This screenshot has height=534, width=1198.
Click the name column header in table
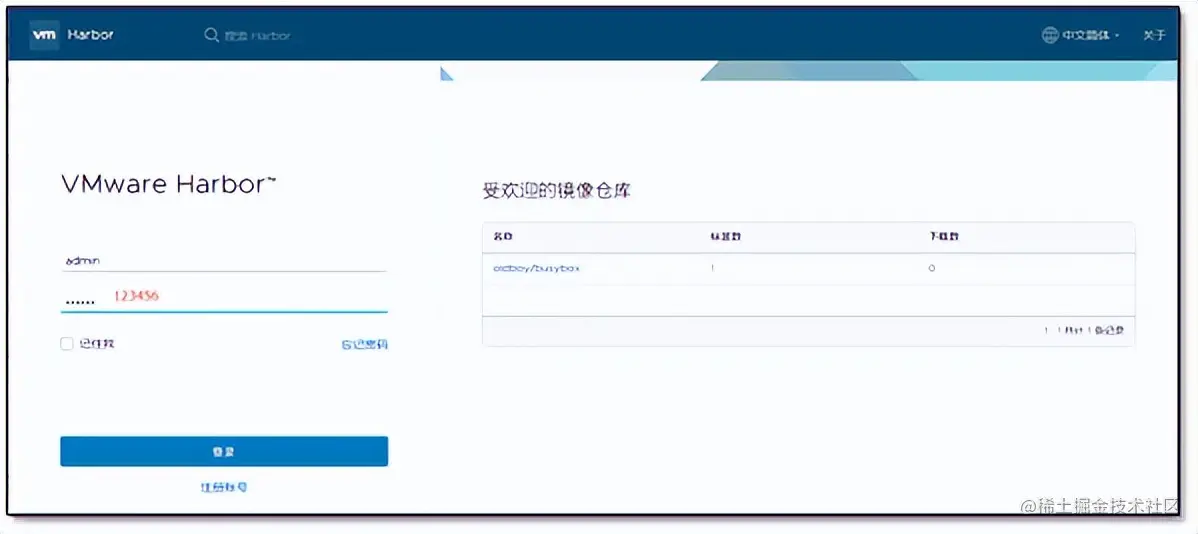click(x=503, y=236)
